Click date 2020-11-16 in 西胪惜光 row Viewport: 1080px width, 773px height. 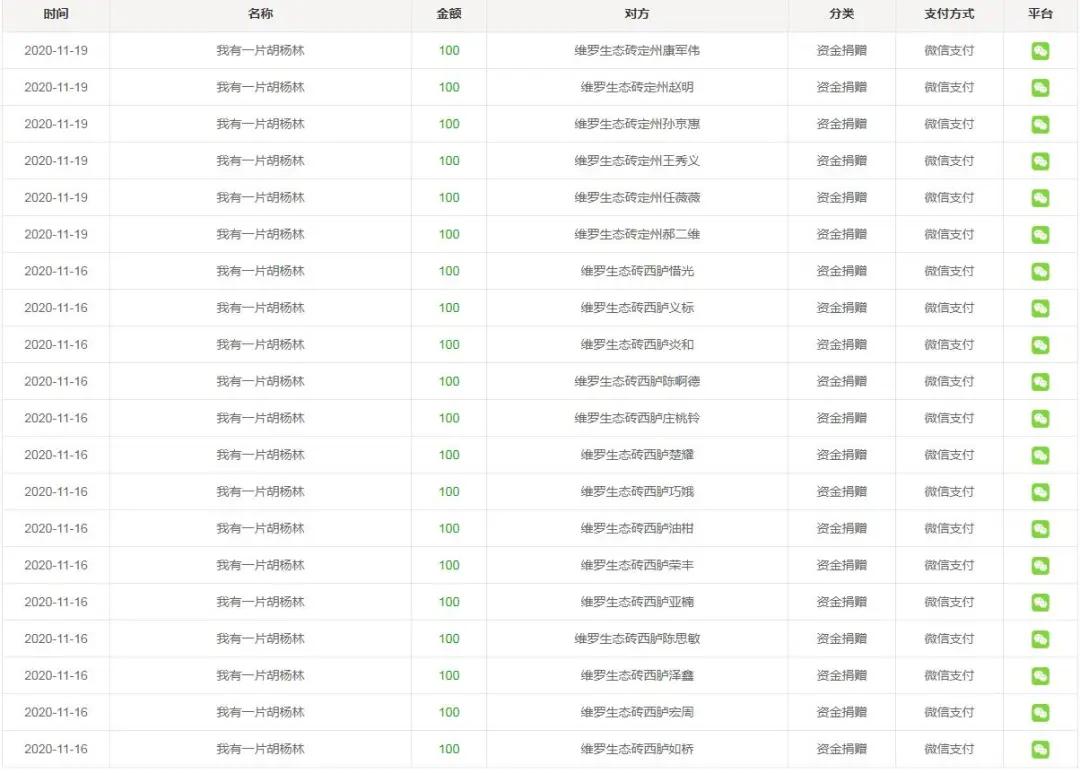click(x=56, y=271)
